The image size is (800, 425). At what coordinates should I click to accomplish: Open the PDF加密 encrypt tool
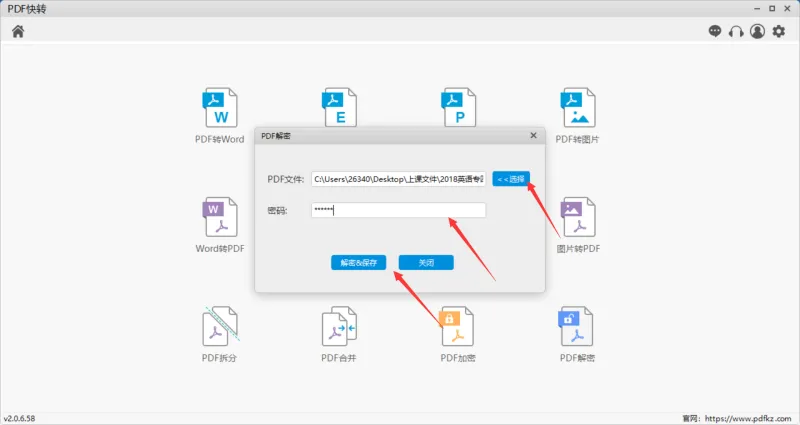[458, 334]
